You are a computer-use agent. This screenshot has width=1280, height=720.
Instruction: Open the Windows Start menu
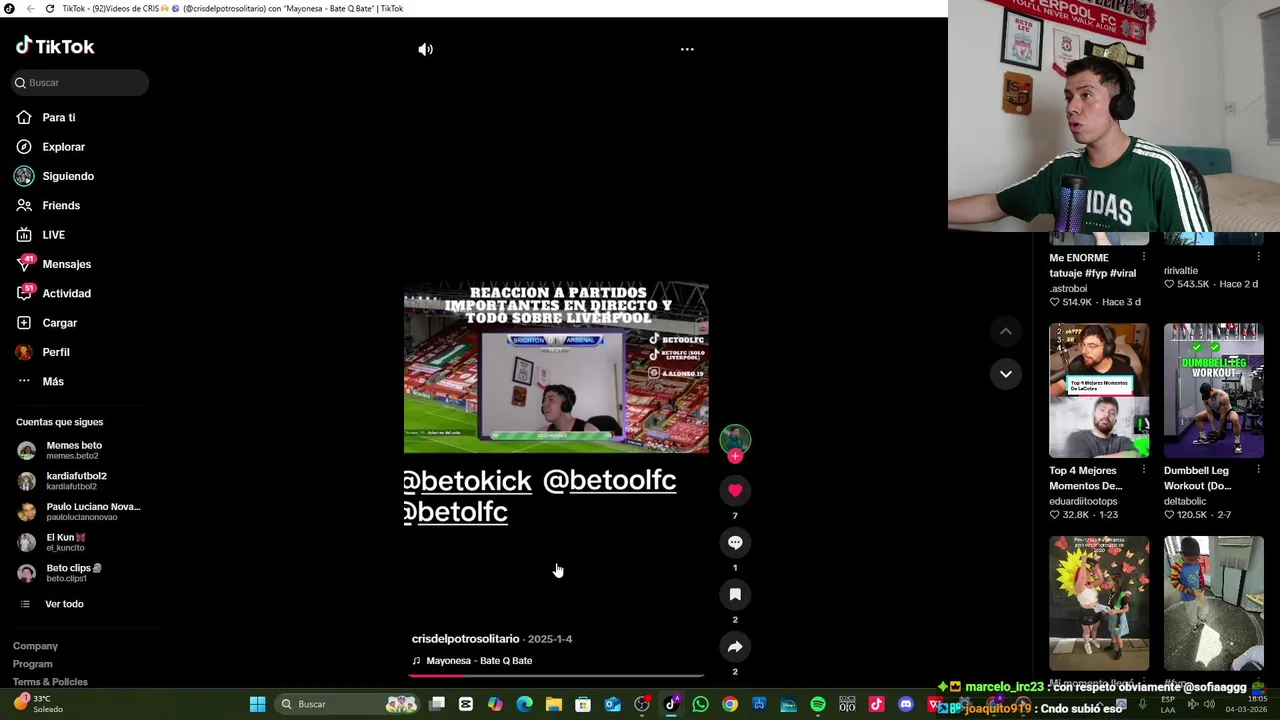tap(257, 704)
